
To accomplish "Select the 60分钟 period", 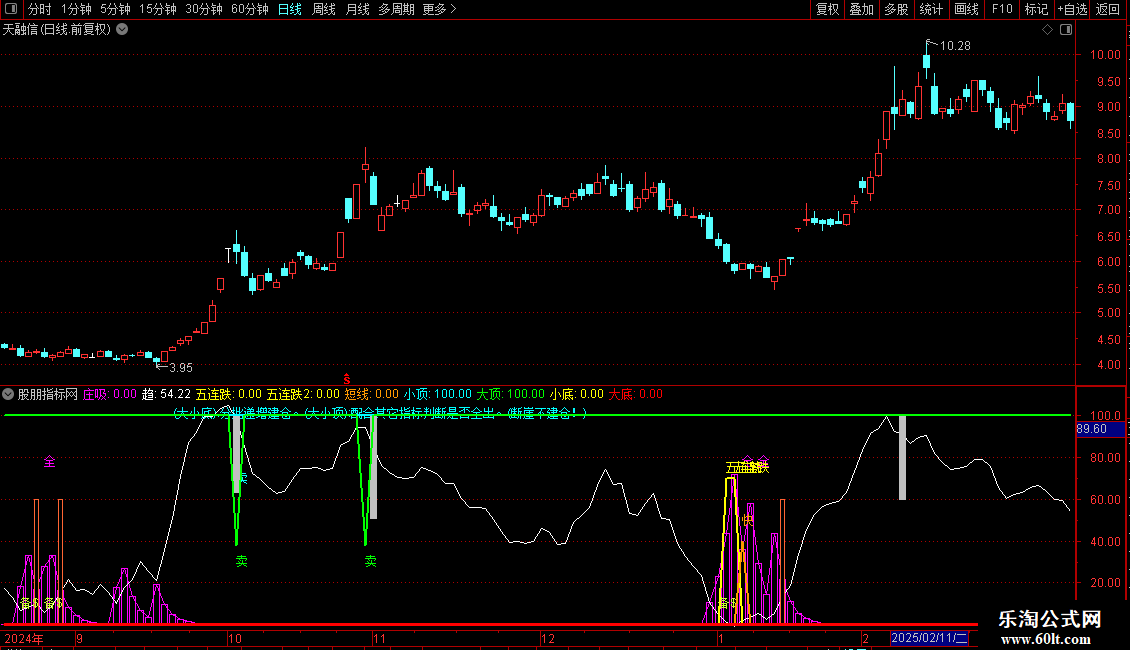I will click(250, 9).
